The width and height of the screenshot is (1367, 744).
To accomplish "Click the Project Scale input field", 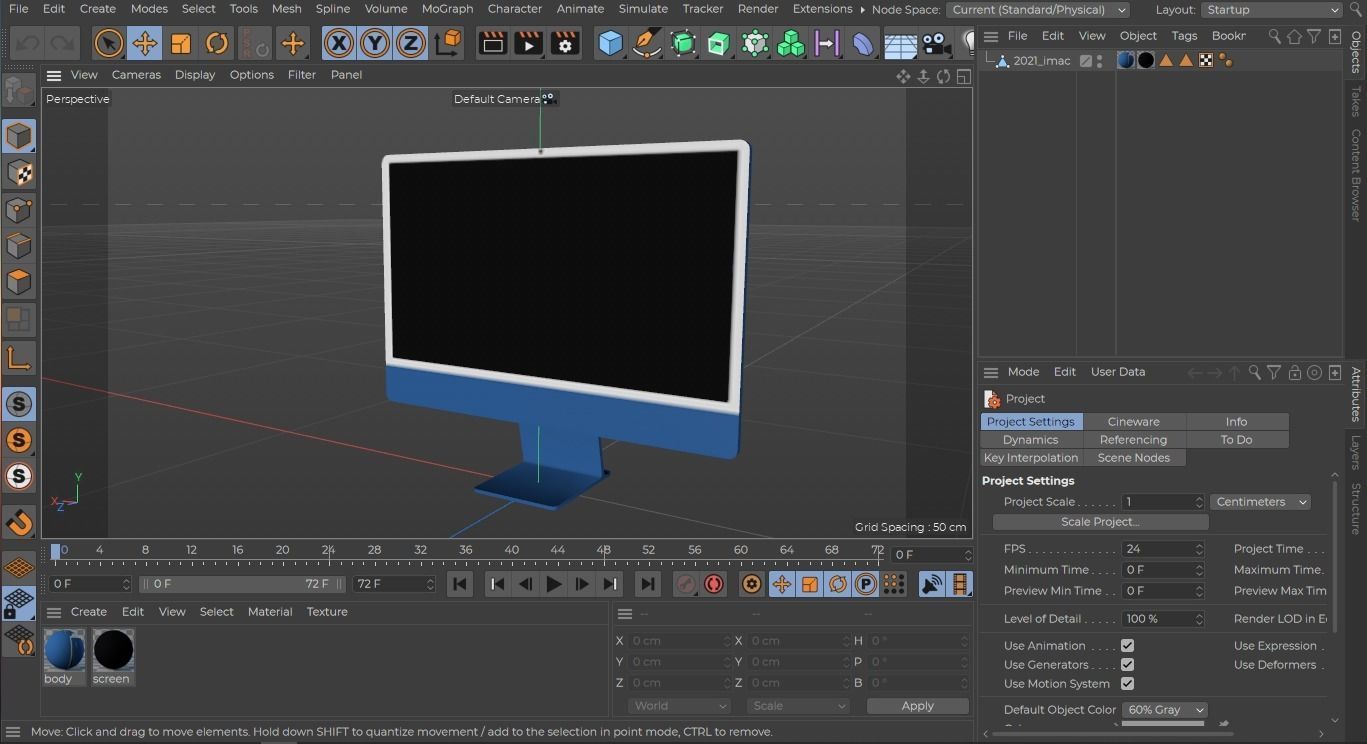I will (x=1162, y=502).
